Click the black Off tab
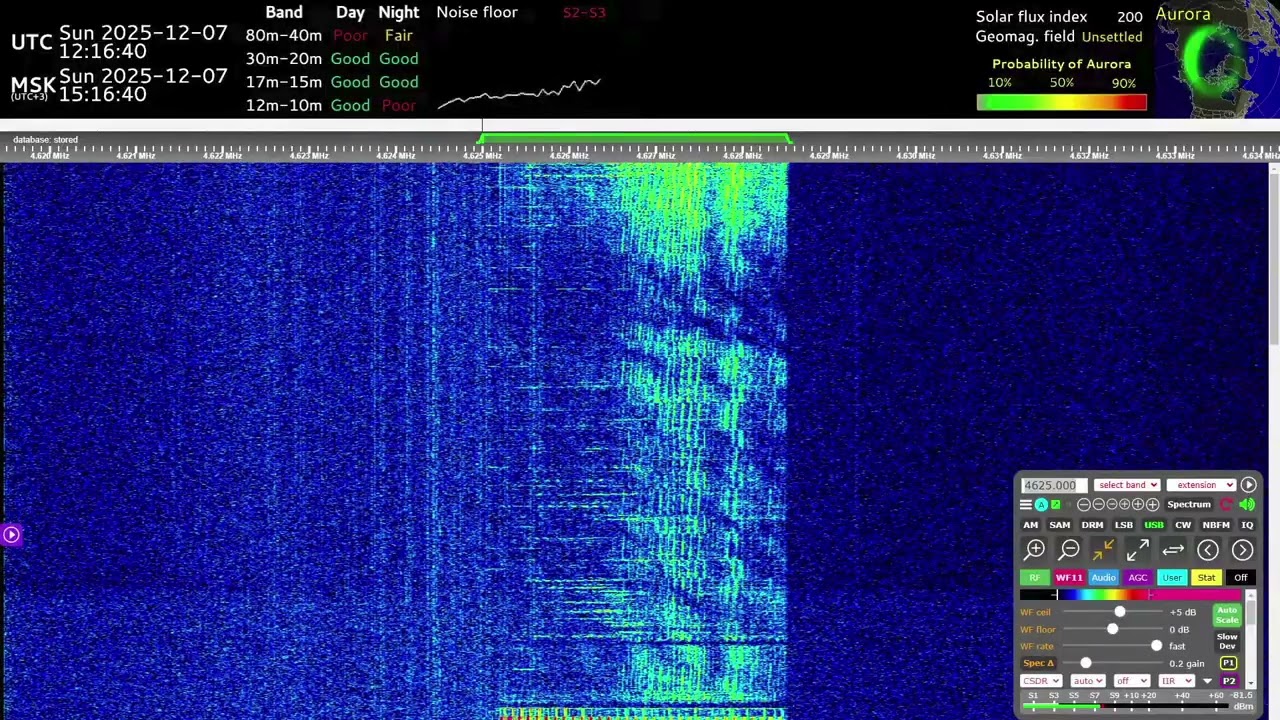 click(1241, 578)
